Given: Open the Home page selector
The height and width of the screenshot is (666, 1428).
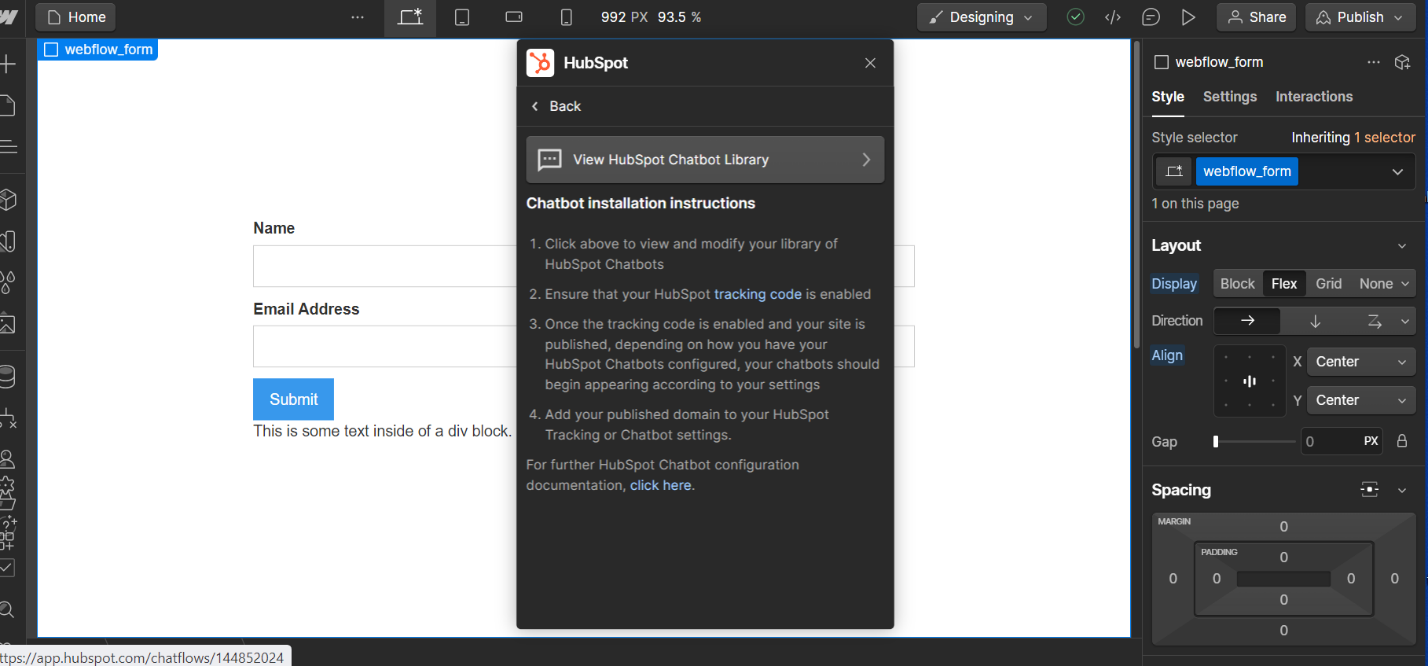Looking at the screenshot, I should [75, 17].
